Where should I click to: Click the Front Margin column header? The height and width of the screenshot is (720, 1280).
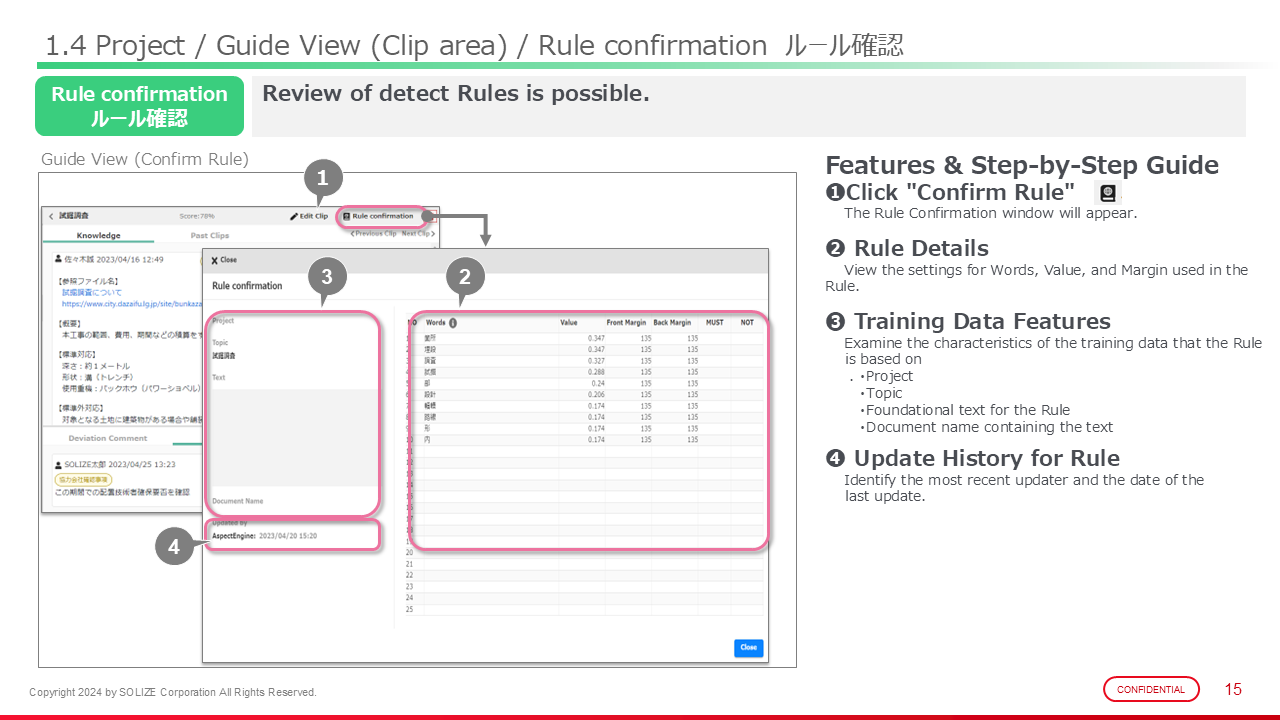point(628,323)
